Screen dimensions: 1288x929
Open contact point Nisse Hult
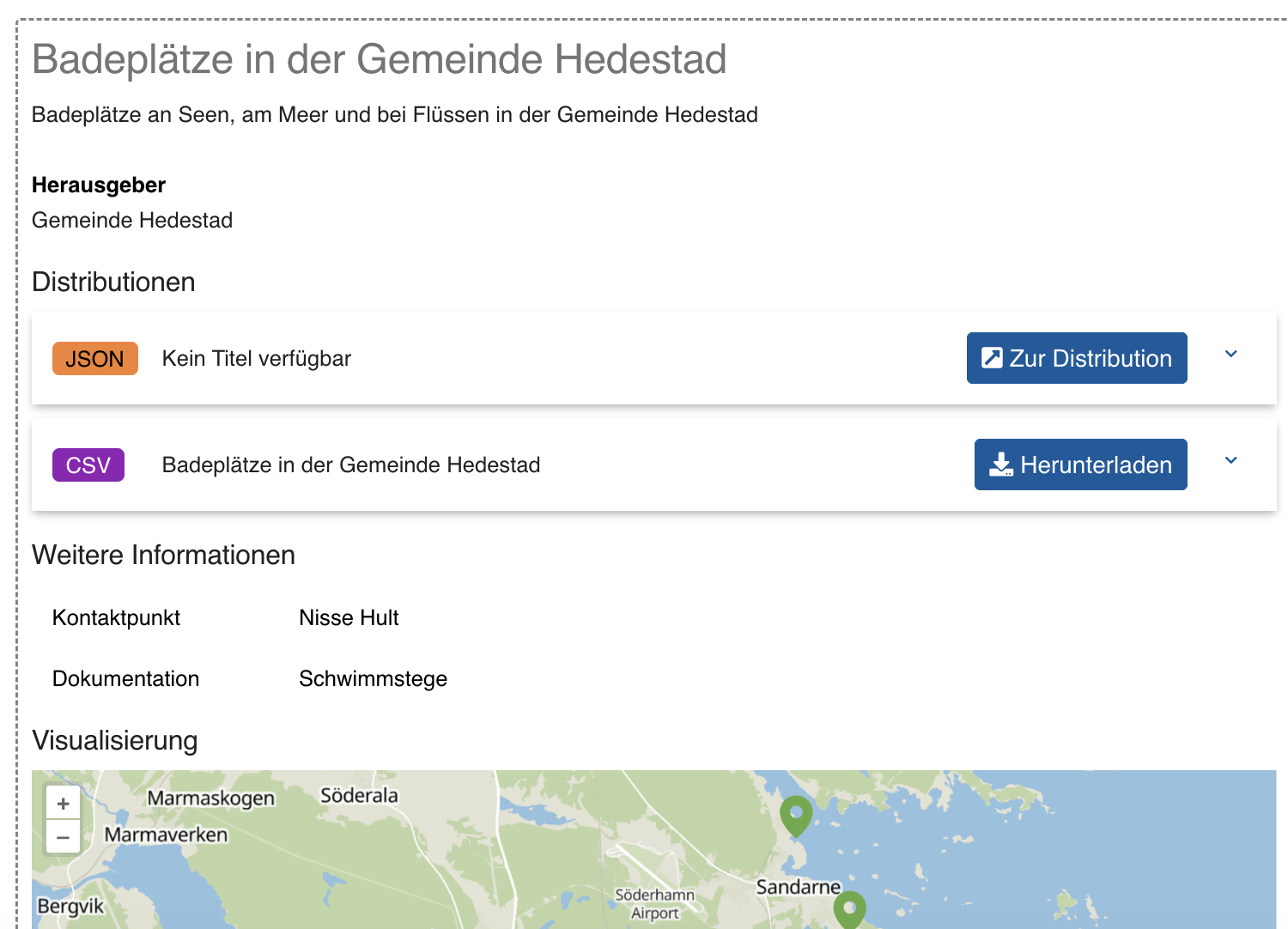pos(349,617)
